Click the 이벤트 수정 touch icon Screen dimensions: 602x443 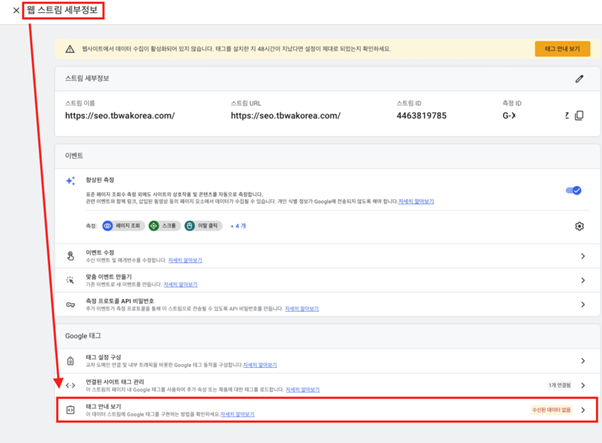click(x=70, y=256)
